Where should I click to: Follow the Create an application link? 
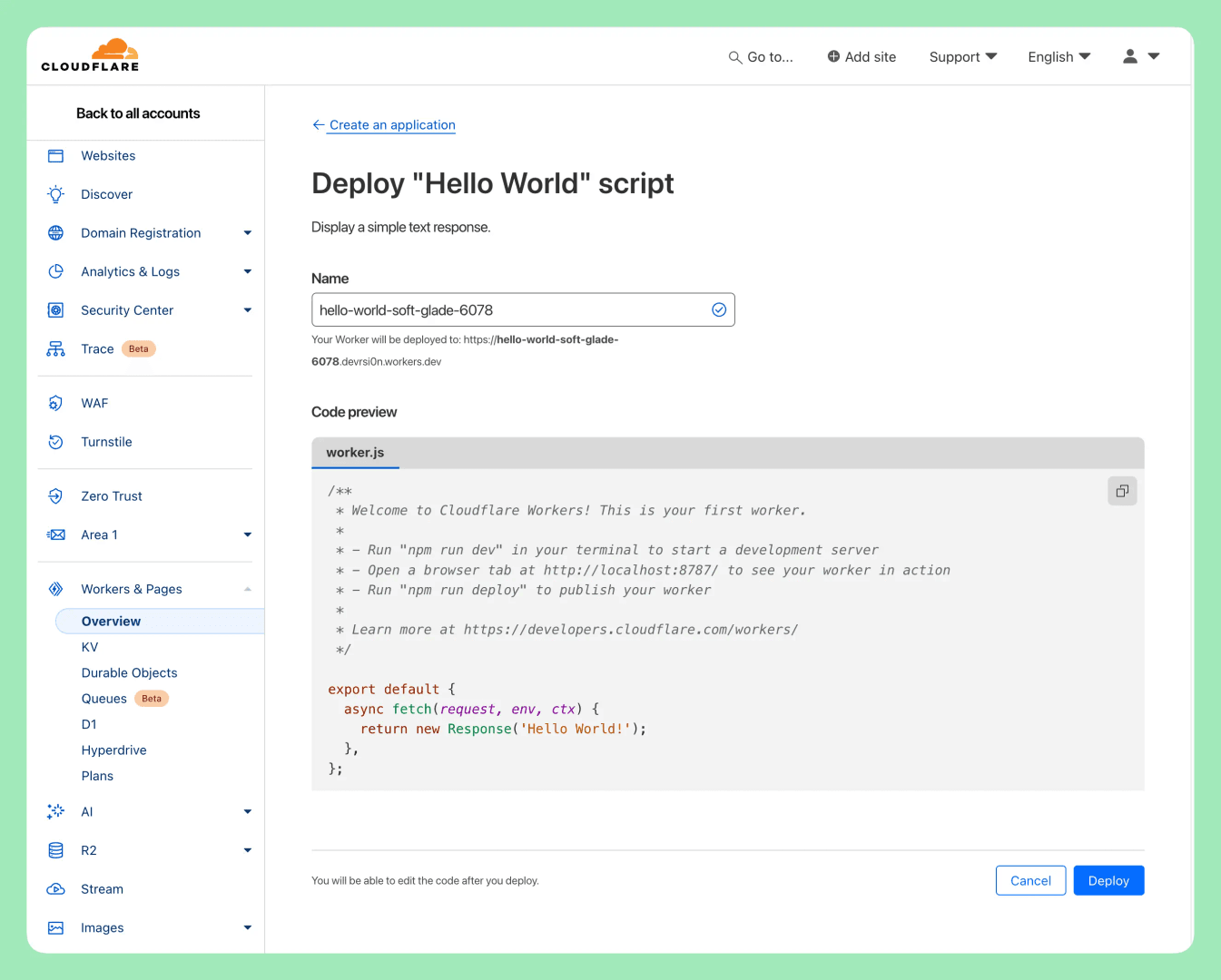(x=391, y=124)
